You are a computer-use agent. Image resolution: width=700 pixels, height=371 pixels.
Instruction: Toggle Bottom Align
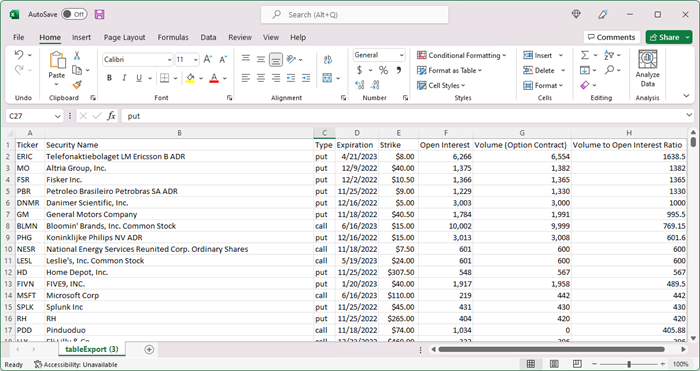(x=276, y=59)
